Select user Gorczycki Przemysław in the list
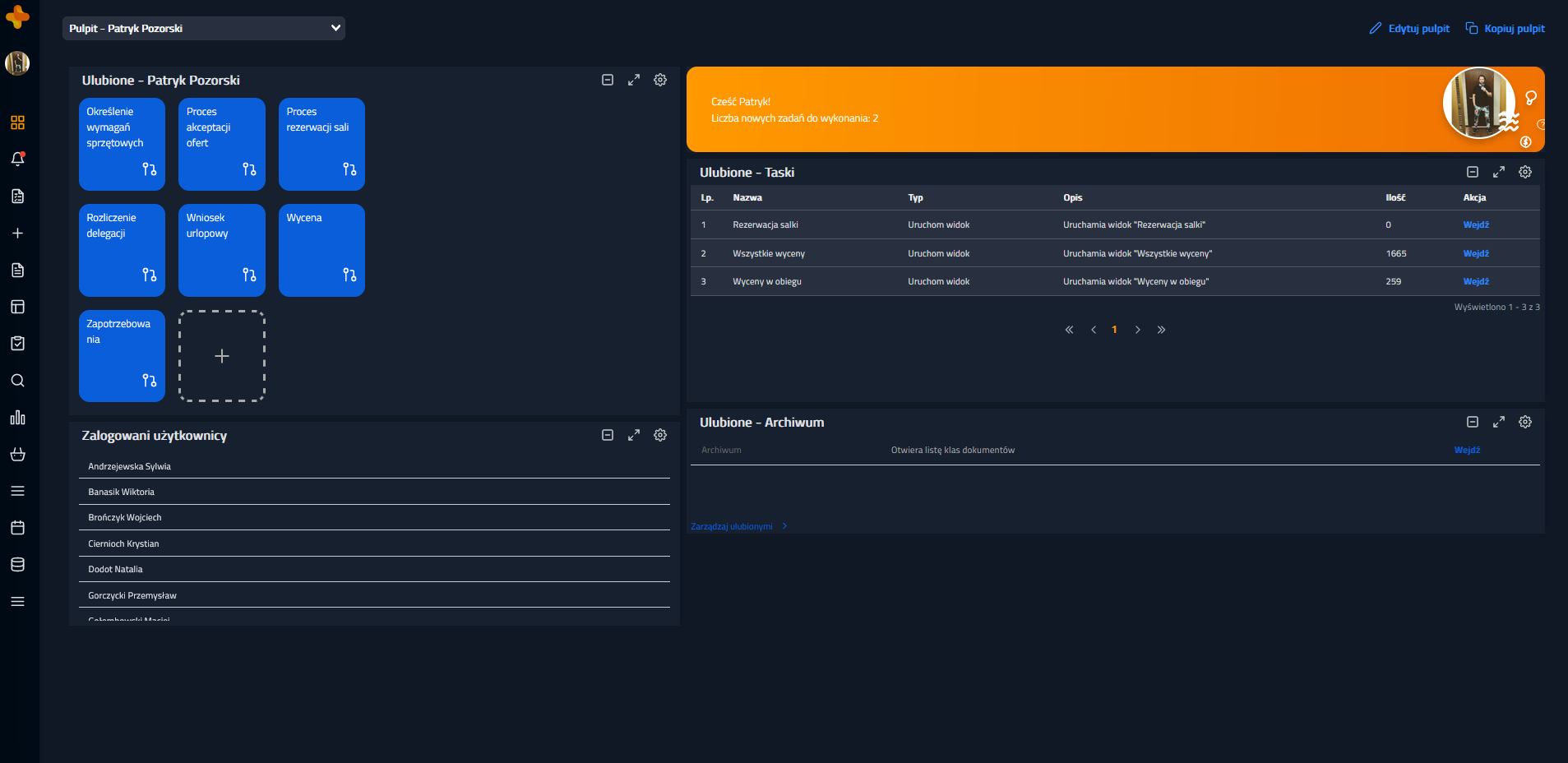This screenshot has height=763, width=1568. pos(374,595)
